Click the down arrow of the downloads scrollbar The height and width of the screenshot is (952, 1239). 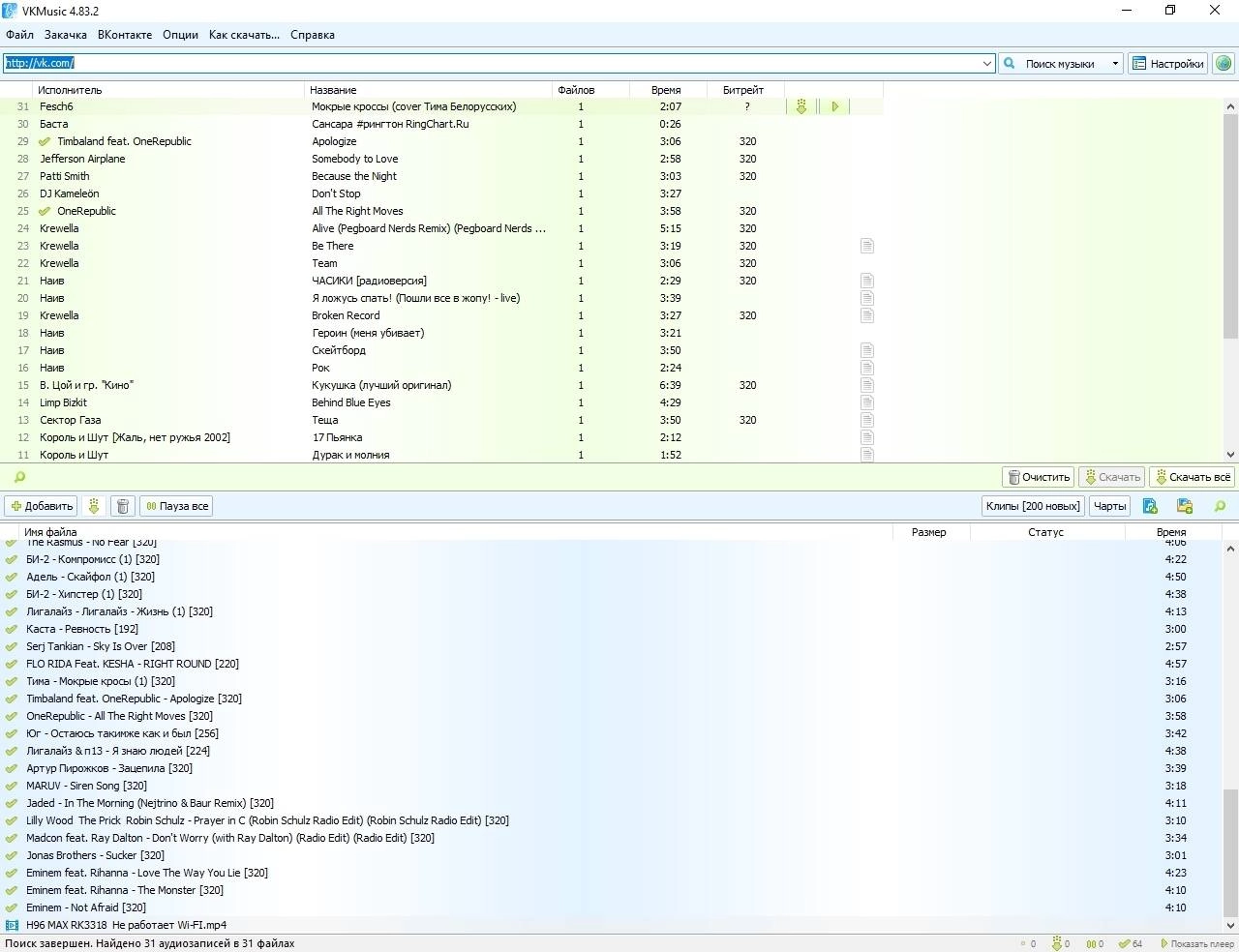pos(1230,925)
